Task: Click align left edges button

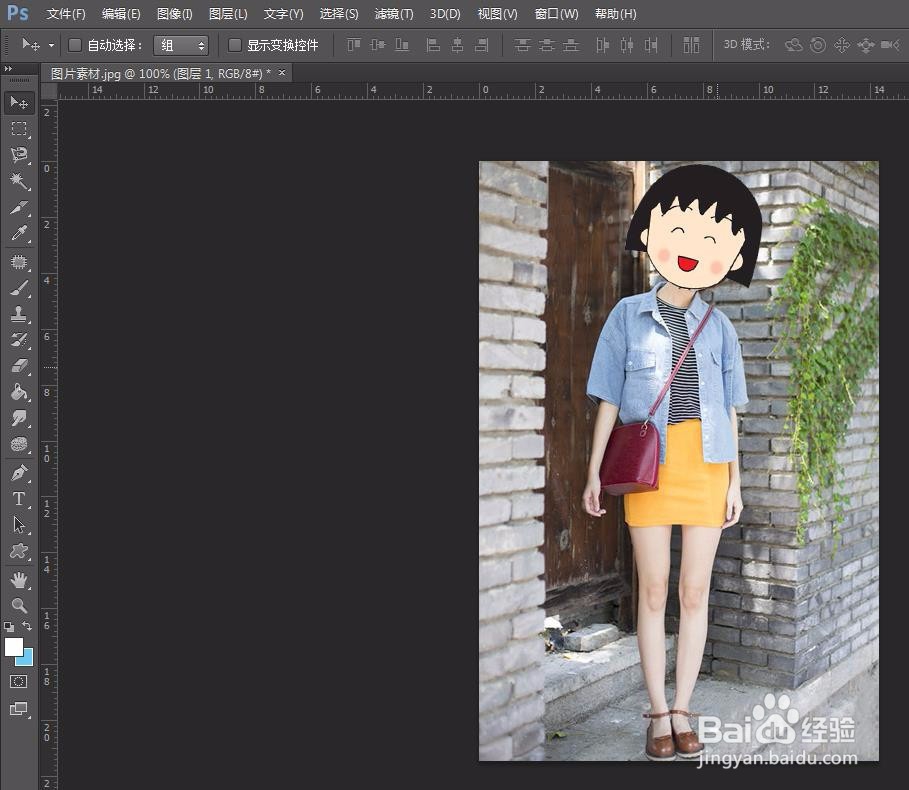Action: coord(432,45)
